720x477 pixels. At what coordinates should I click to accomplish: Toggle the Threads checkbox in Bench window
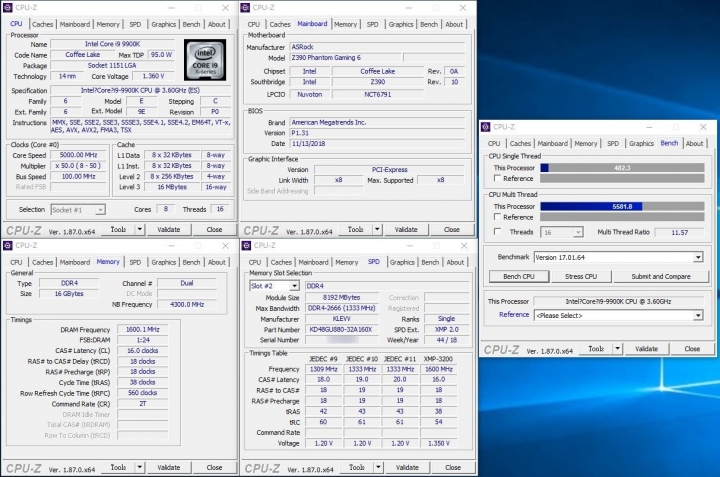tap(497, 232)
